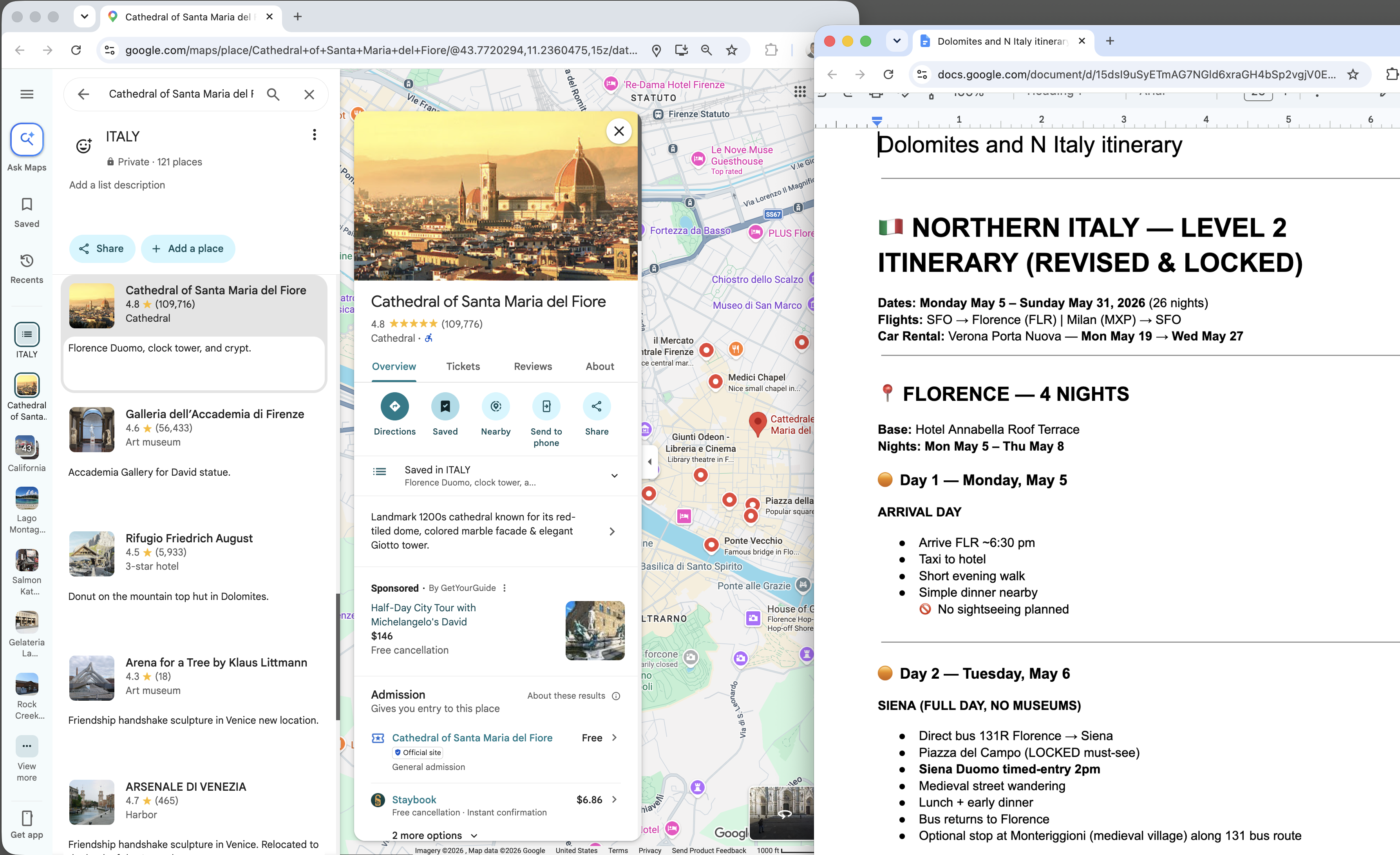Click the search magnifier in Maps search box
The image size is (1400, 855).
click(273, 94)
